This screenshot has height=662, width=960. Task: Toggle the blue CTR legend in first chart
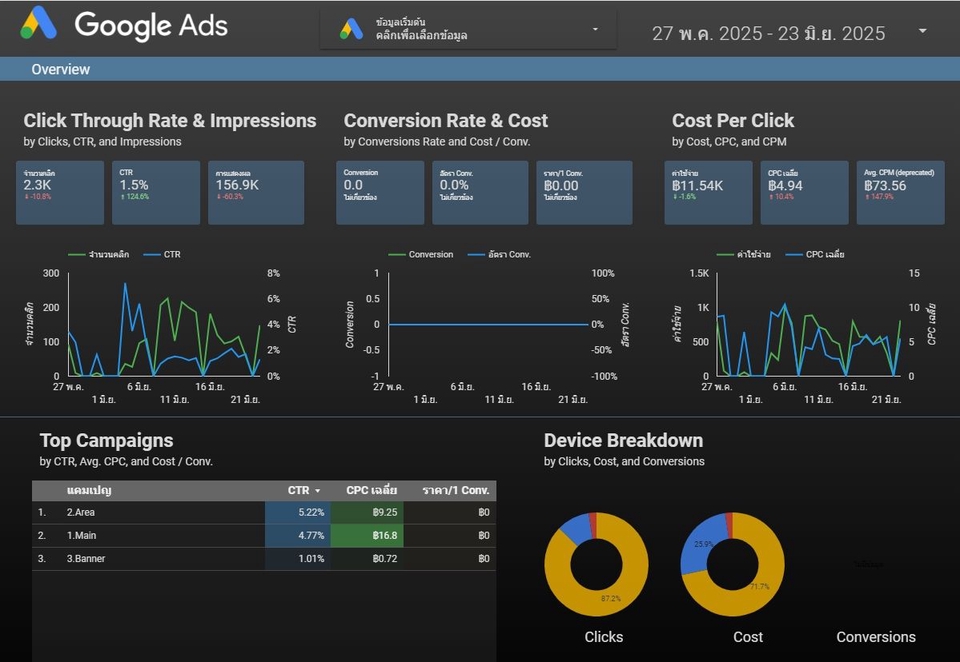point(167,255)
